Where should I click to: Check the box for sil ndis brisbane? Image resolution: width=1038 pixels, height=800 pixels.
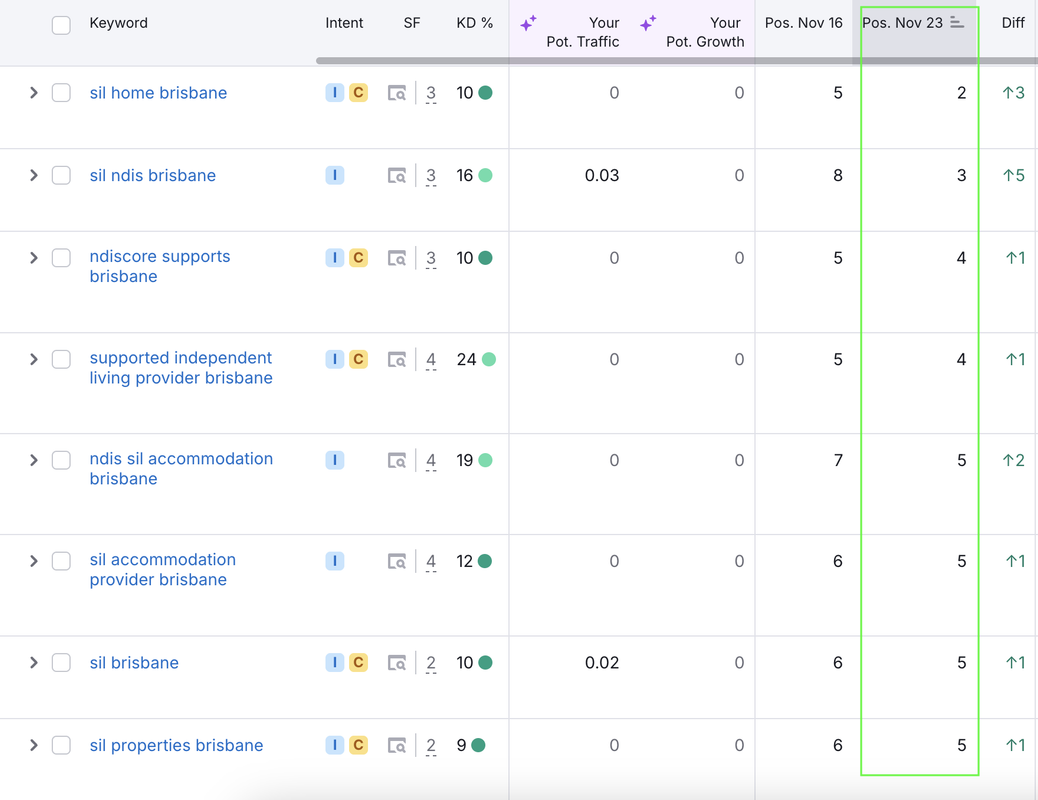pyautogui.click(x=62, y=175)
